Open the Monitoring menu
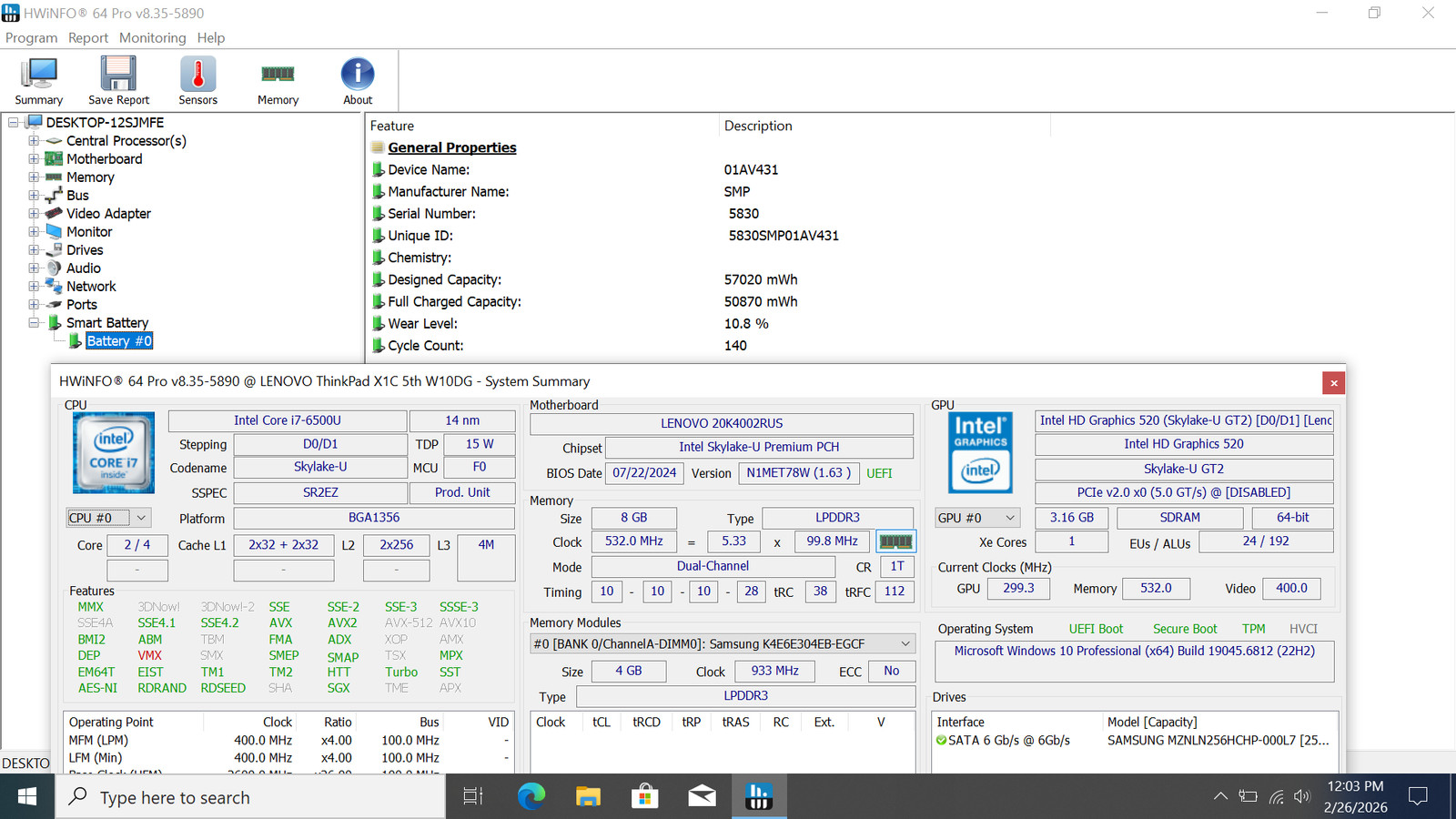Screen dimensions: 1456x819 click(152, 38)
